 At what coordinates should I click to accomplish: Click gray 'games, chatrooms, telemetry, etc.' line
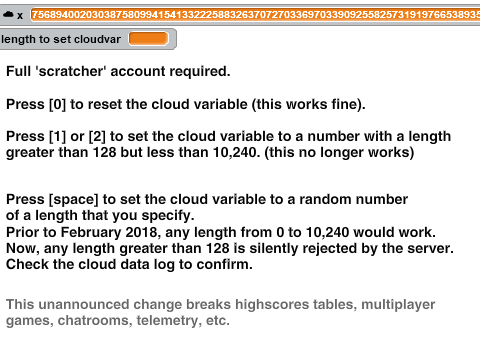(118, 321)
